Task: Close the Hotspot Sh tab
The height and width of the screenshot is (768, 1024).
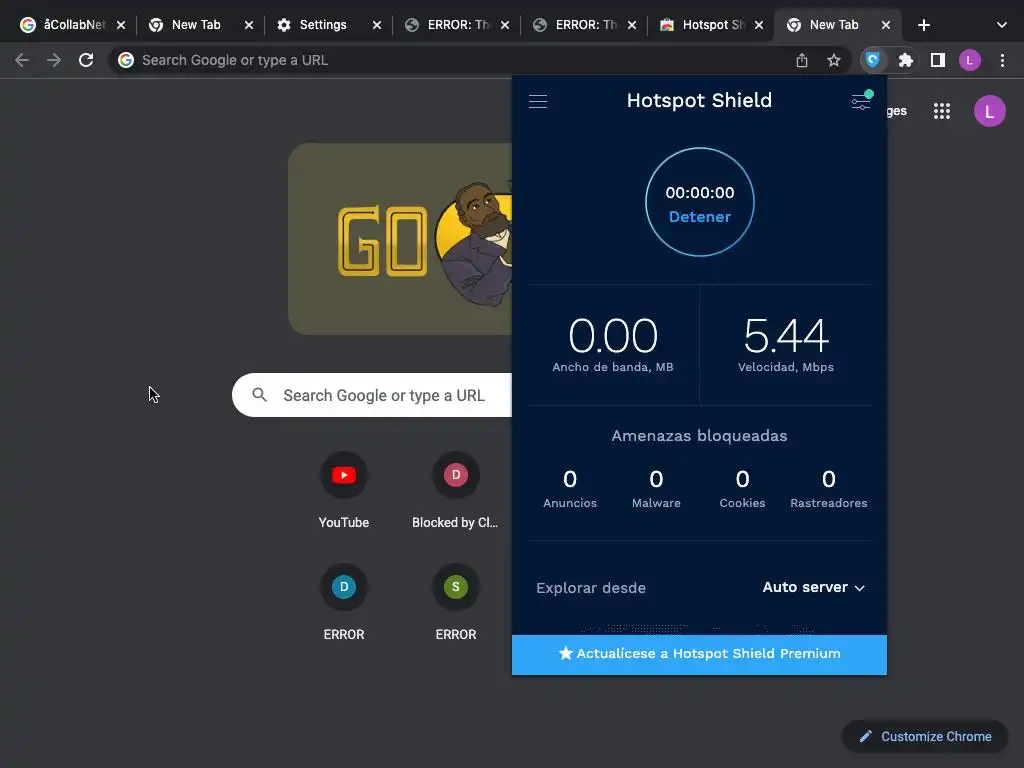Action: [x=759, y=25]
